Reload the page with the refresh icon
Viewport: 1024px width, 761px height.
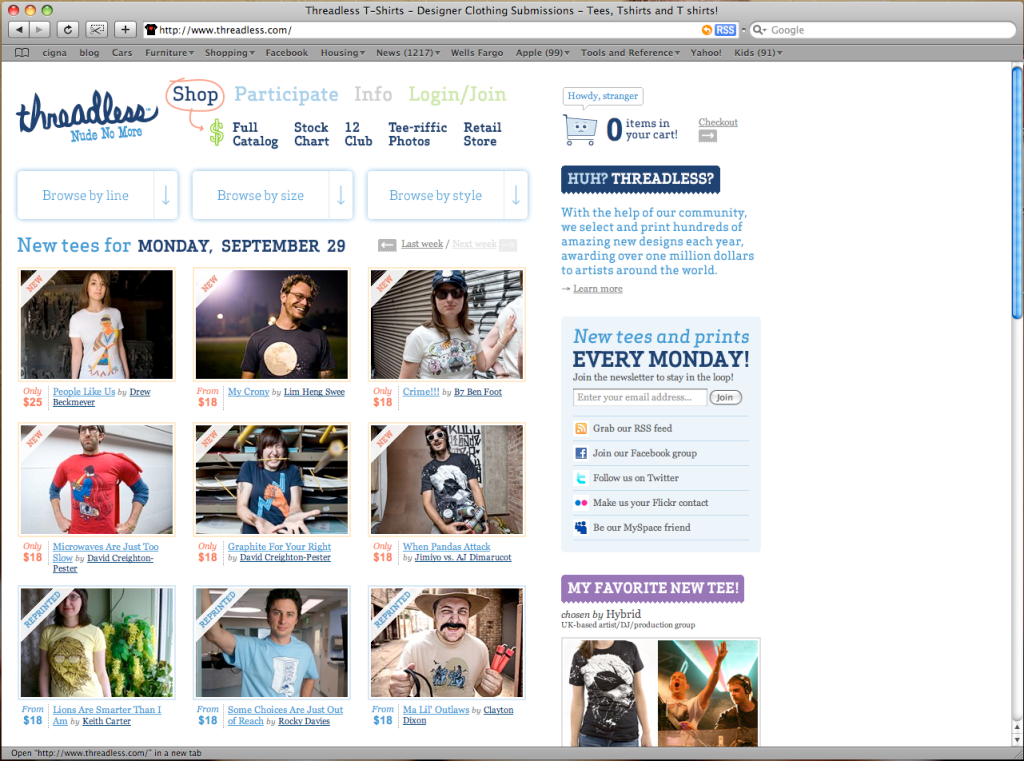click(x=68, y=29)
